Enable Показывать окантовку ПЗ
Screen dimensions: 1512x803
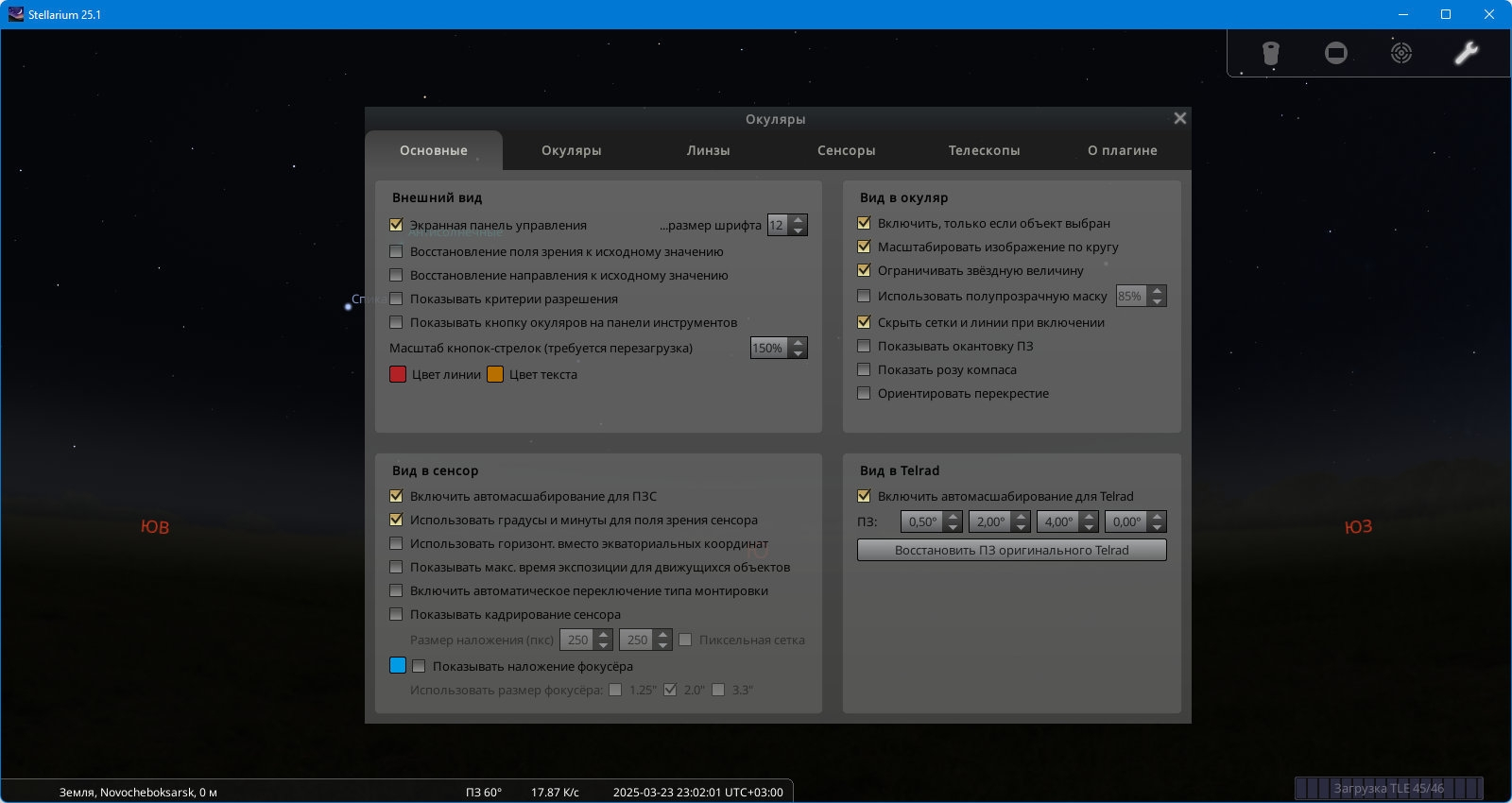point(864,346)
